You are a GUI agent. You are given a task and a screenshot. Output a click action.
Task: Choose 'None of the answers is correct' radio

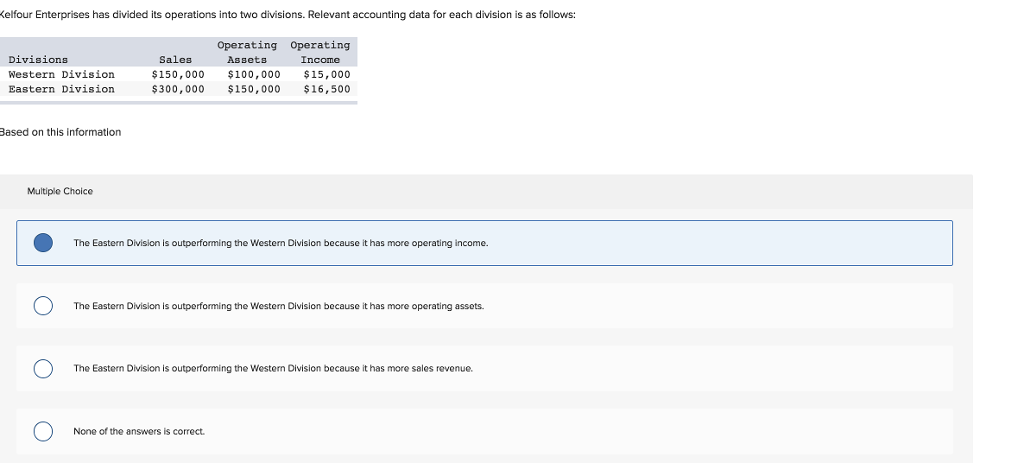pyautogui.click(x=43, y=431)
